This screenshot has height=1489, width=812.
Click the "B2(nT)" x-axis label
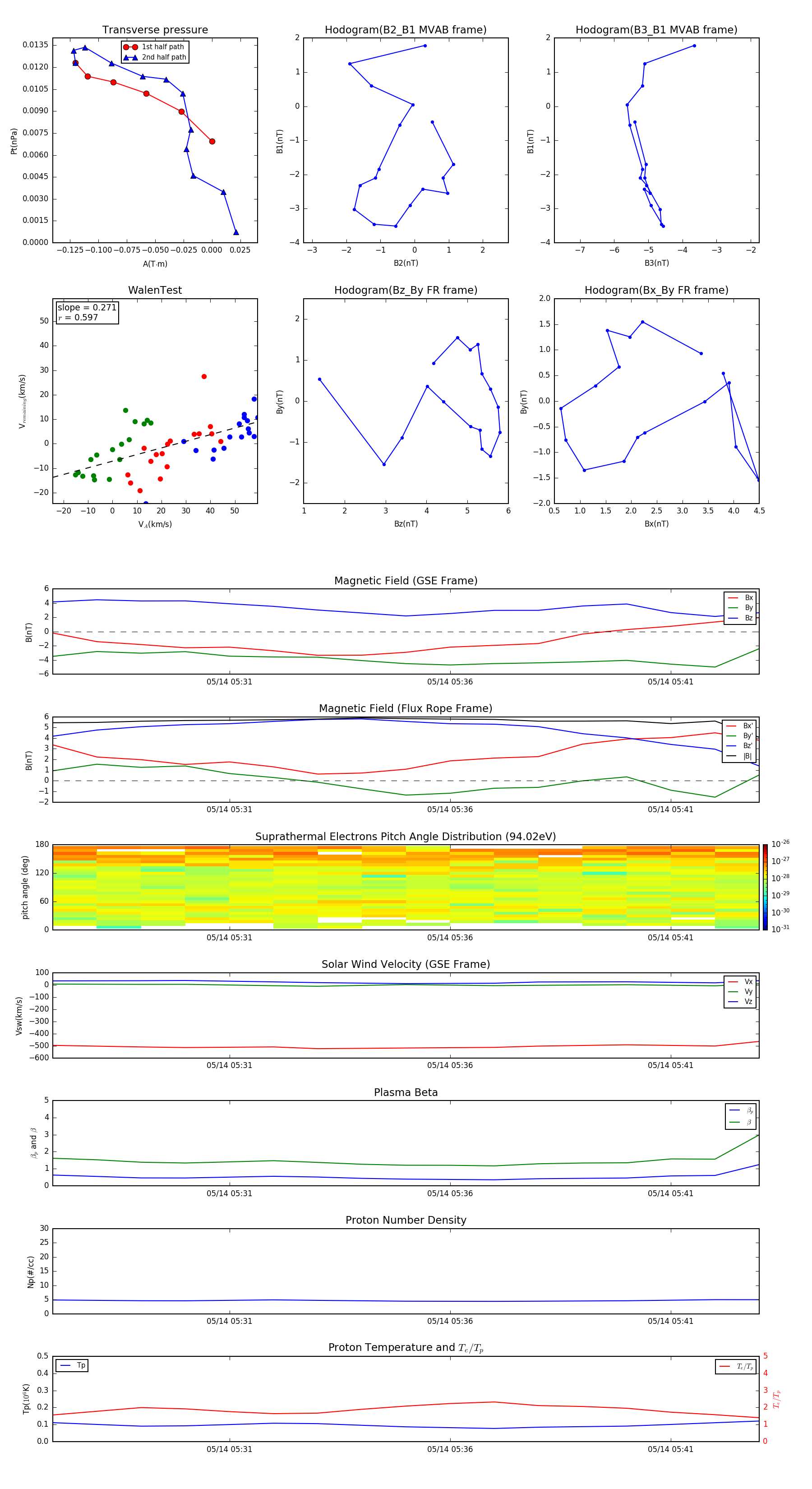pos(406,263)
